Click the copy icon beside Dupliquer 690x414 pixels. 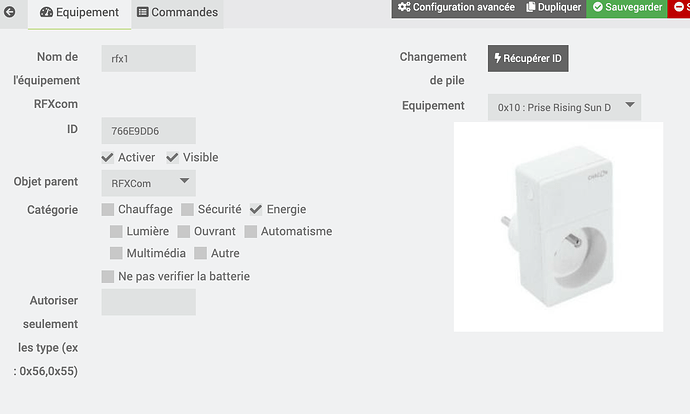coord(531,7)
